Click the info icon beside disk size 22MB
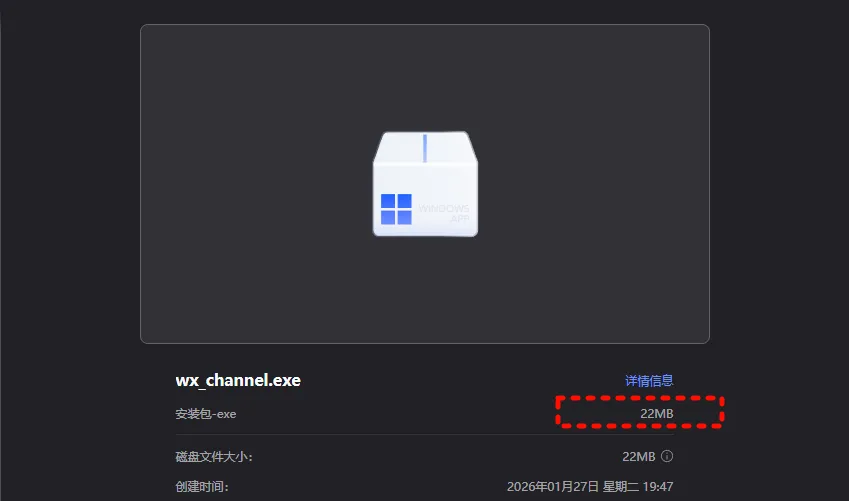The width and height of the screenshot is (849, 501). point(667,456)
